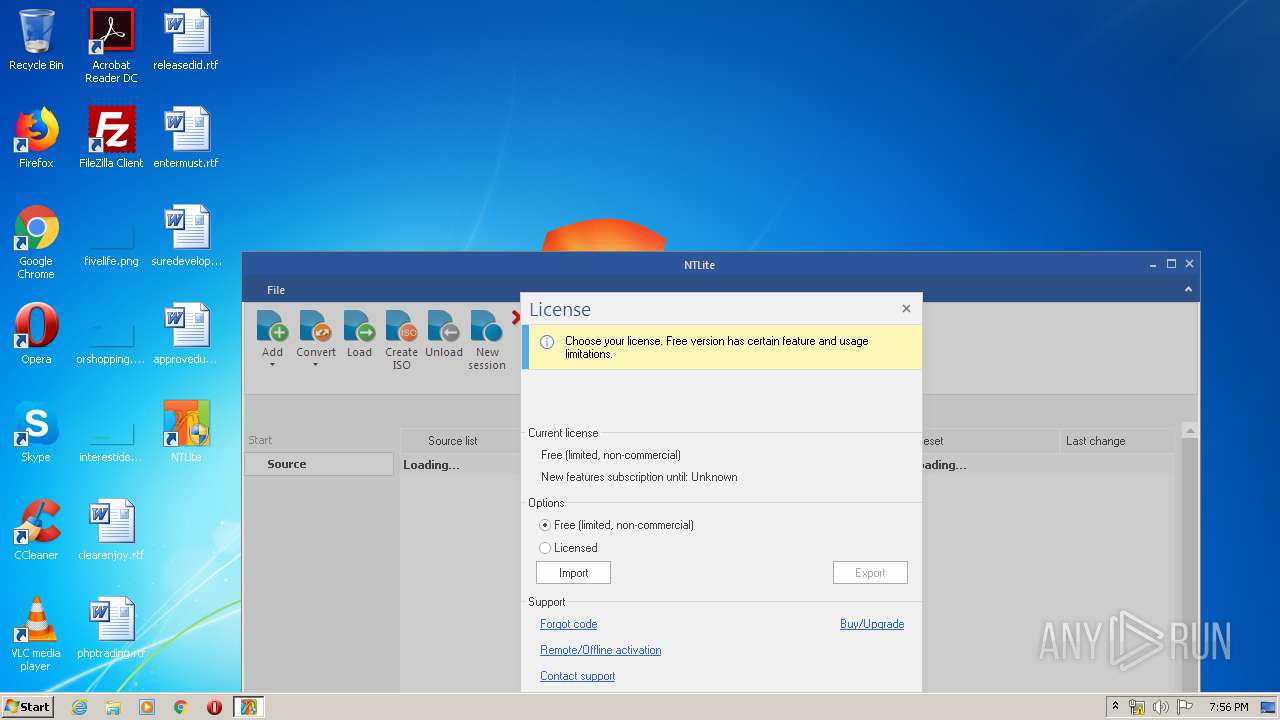
Task: Select the Source item in left panel
Action: click(319, 464)
